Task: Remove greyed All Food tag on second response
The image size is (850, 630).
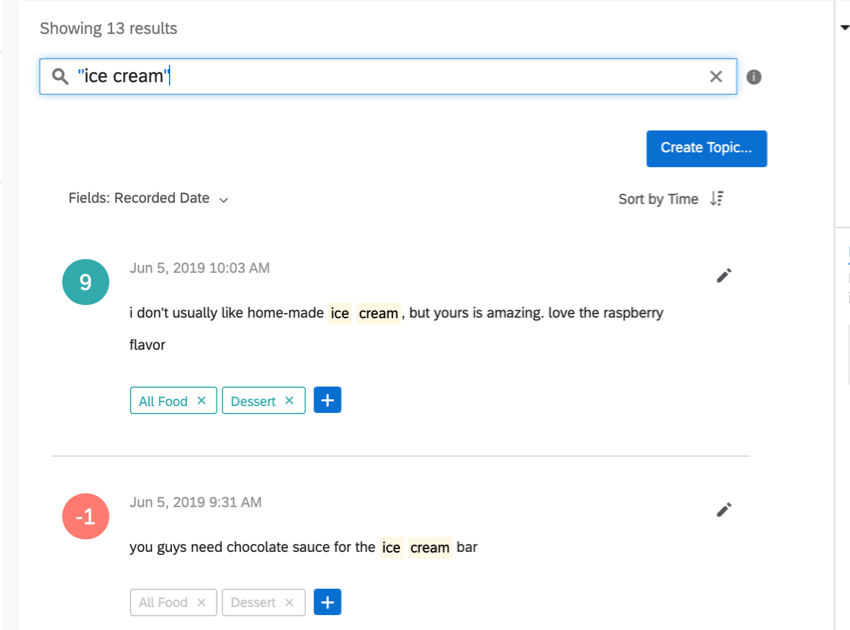Action: (x=201, y=603)
